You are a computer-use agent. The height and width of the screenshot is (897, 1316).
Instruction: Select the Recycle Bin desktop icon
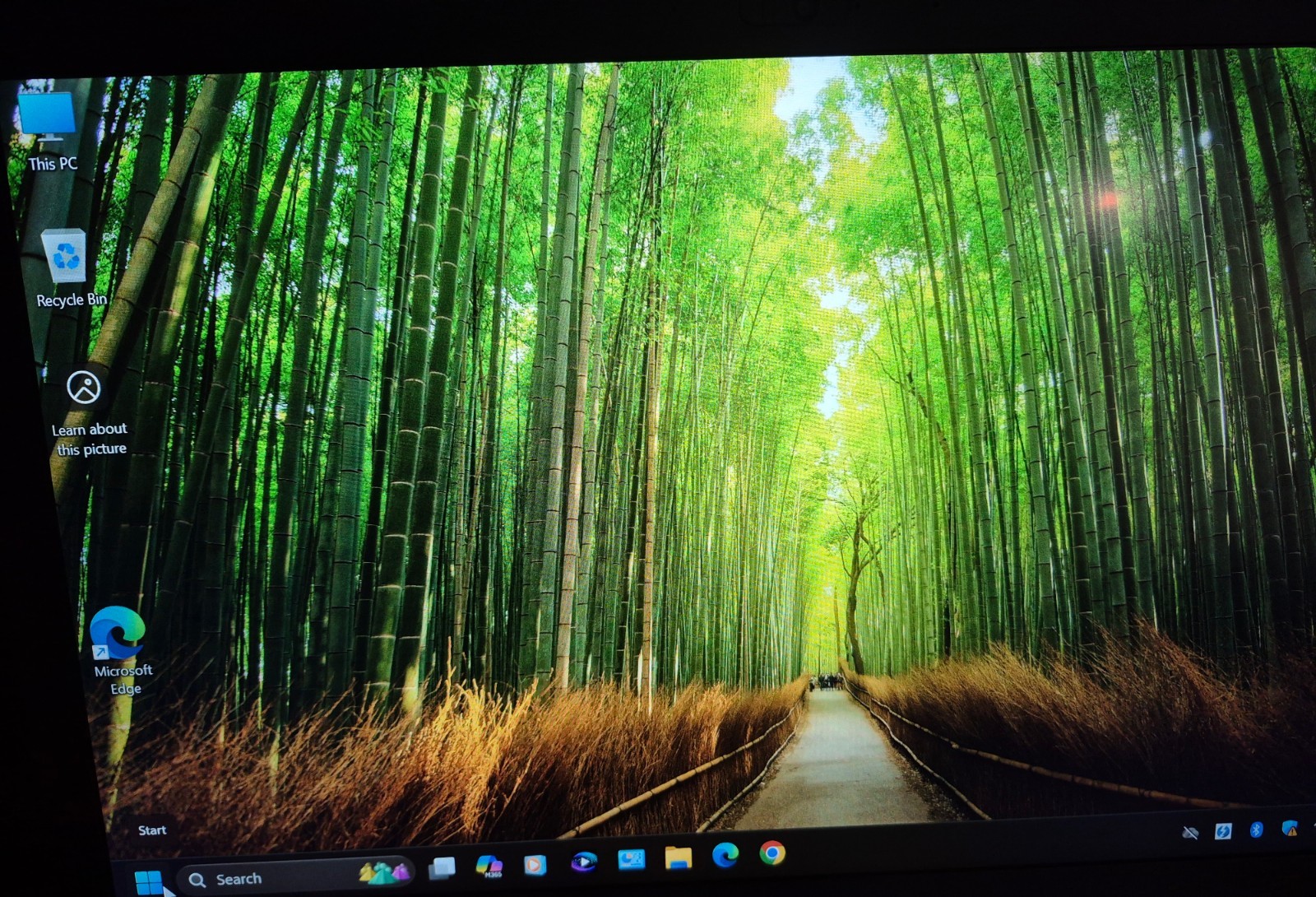pos(65,256)
